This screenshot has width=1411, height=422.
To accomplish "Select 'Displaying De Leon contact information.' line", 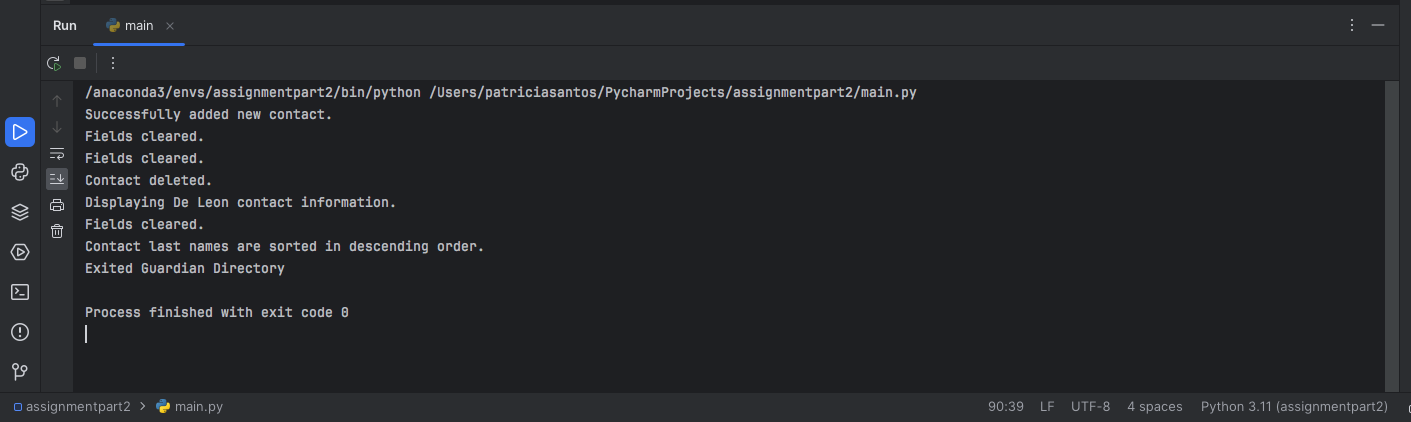I will coord(241,202).
